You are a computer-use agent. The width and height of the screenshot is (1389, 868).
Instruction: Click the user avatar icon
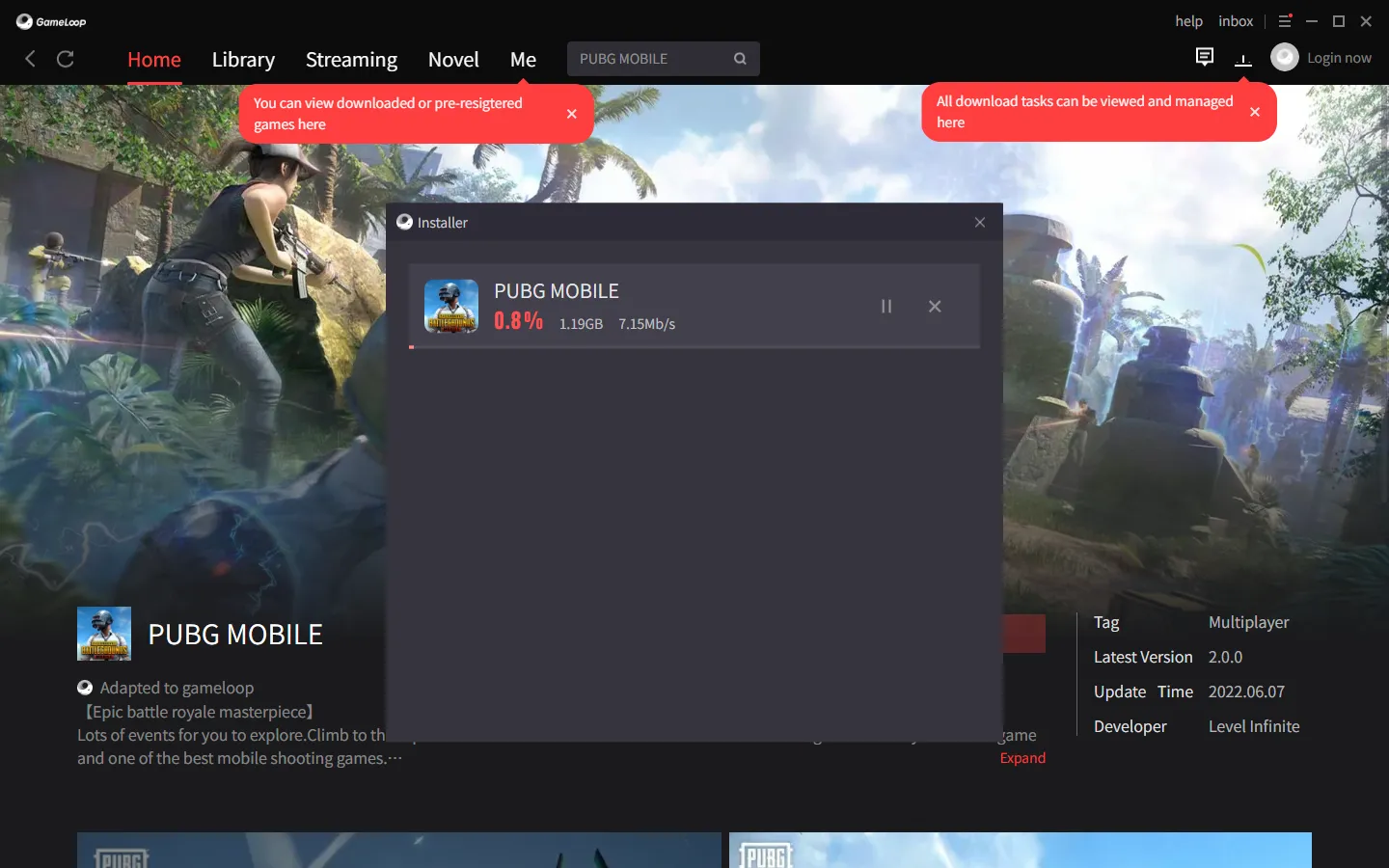[1285, 58]
